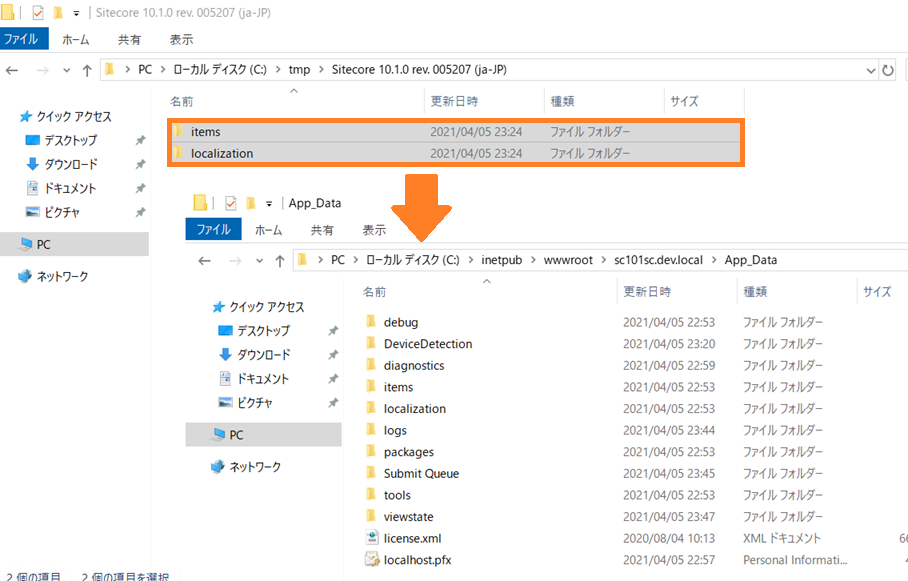Click PC in Sitecore window breadcrumb

[145, 70]
